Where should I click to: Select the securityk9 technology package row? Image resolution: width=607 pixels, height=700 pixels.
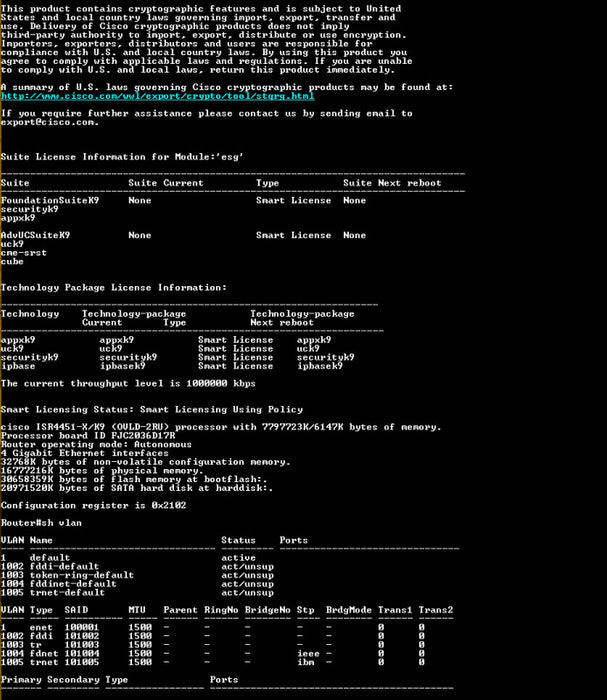tap(178, 358)
